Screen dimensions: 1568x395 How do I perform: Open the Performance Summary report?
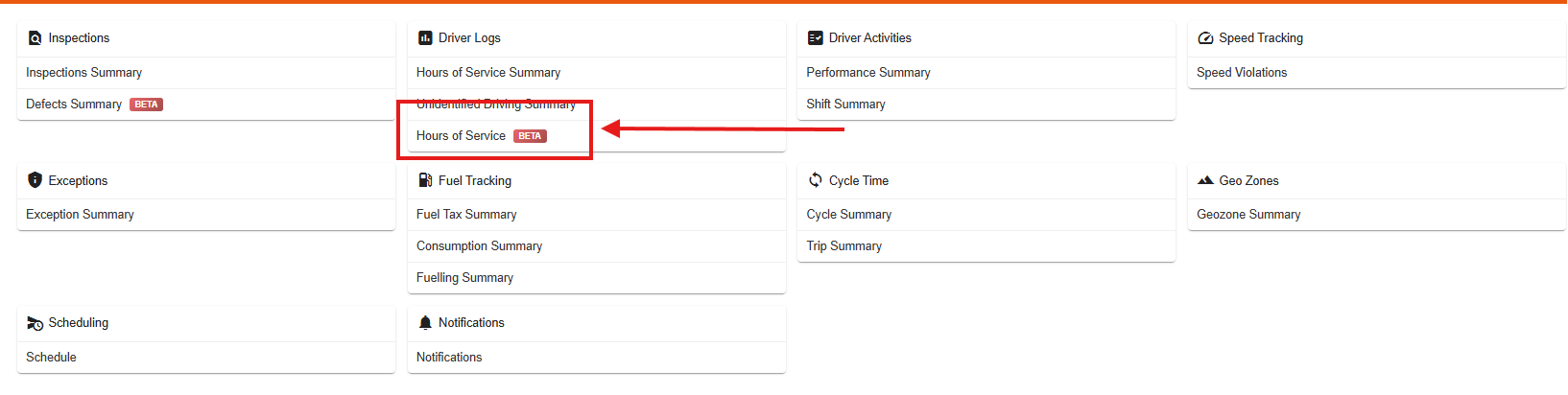986,73
